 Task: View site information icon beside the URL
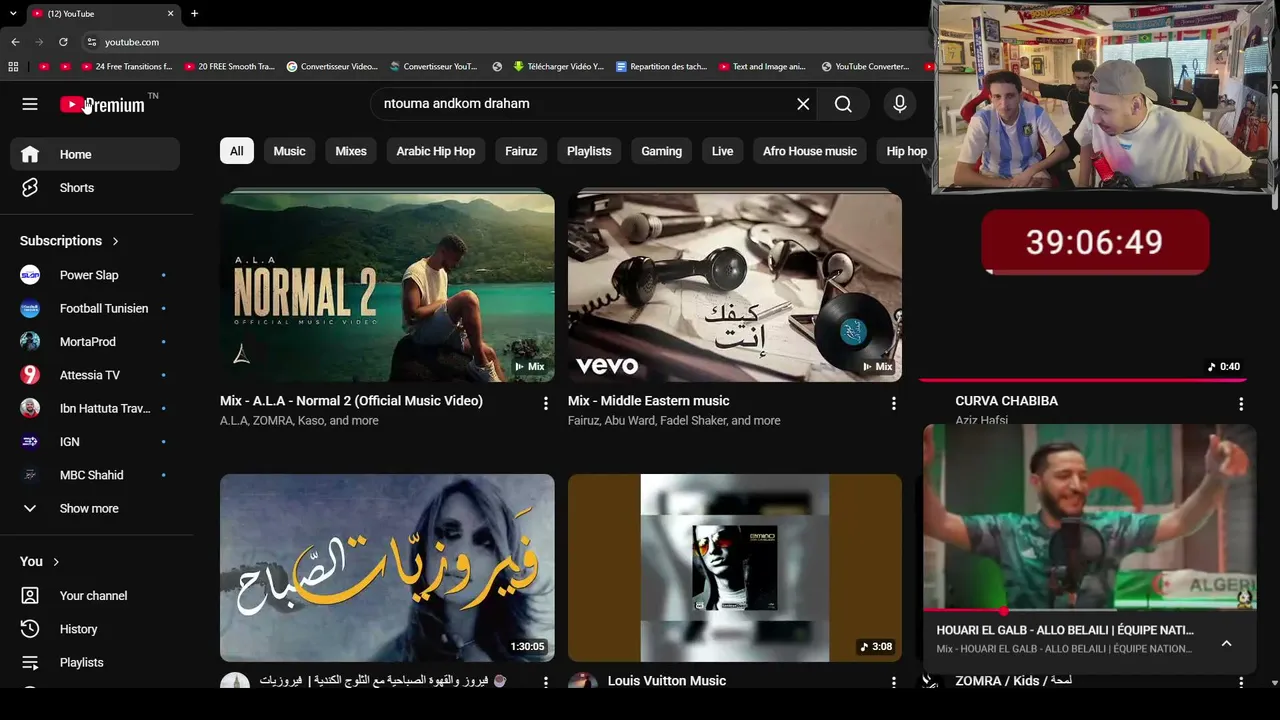pos(91,42)
